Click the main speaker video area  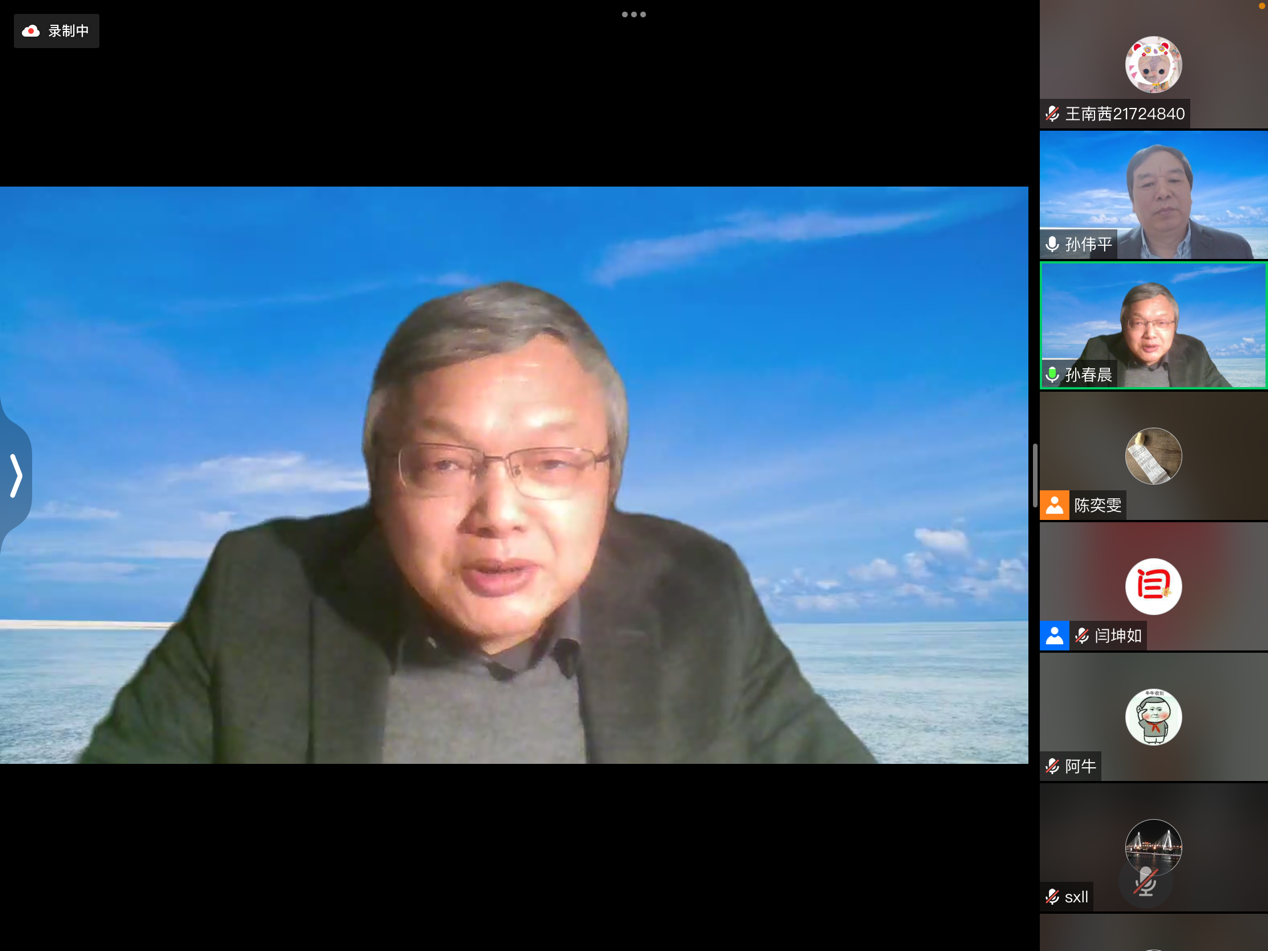point(514,475)
